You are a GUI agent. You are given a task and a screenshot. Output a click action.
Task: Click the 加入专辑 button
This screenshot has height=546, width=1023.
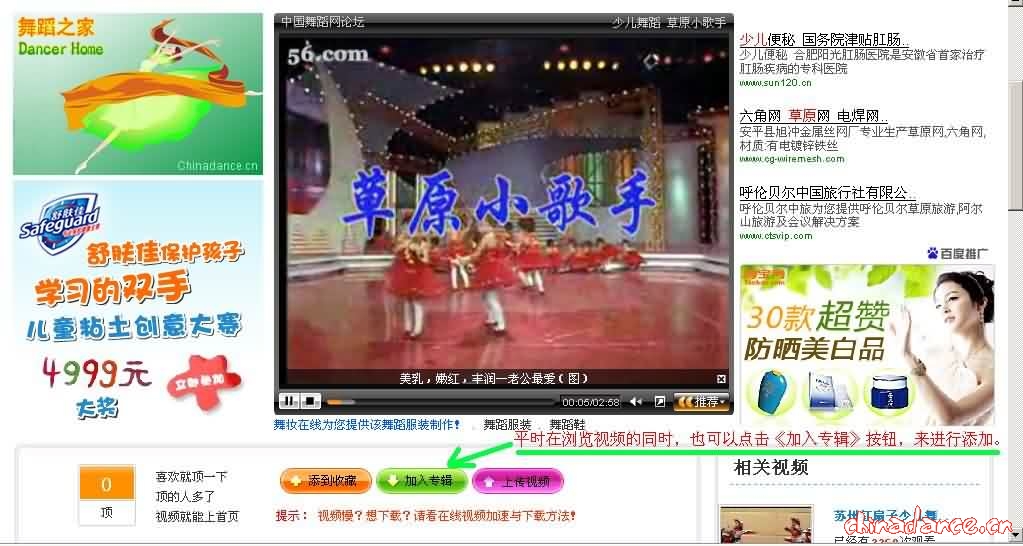pyautogui.click(x=422, y=481)
